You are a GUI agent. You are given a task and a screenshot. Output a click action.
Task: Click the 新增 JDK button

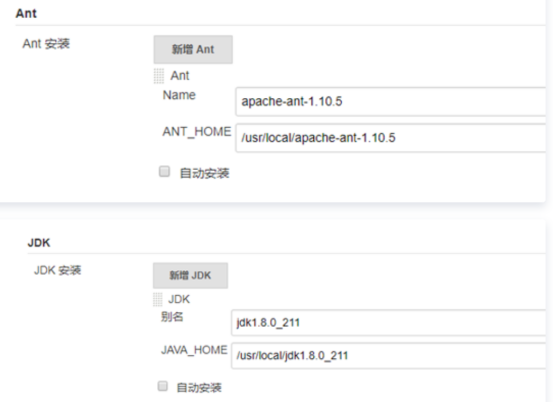(x=190, y=275)
